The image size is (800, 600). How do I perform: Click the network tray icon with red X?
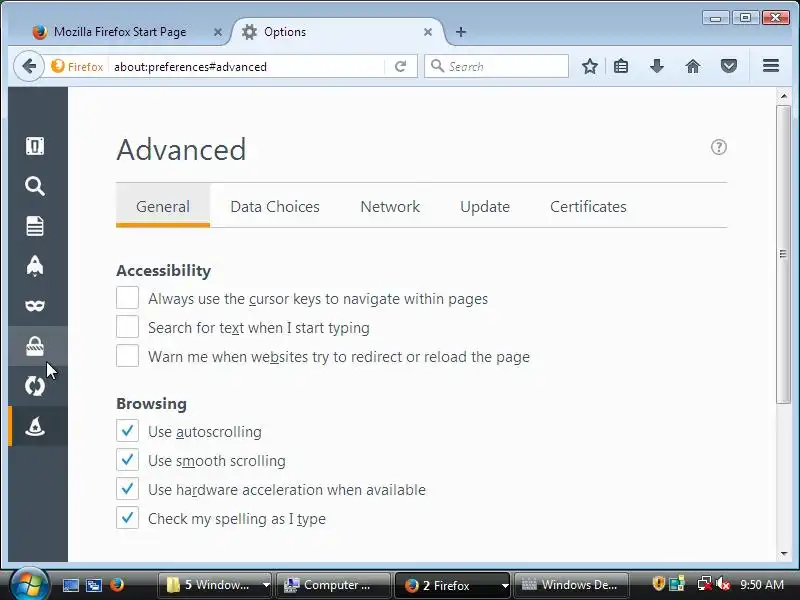pyautogui.click(x=705, y=584)
